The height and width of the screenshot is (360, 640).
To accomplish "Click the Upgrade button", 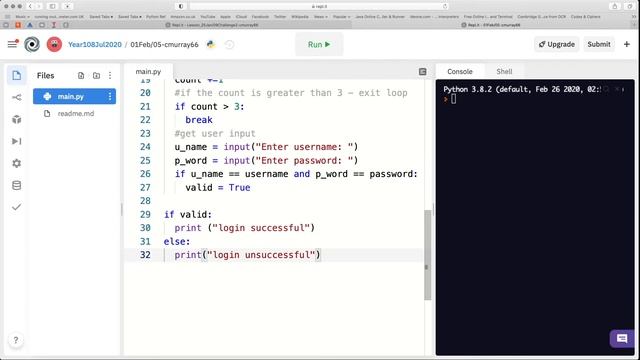I will click(x=556, y=44).
